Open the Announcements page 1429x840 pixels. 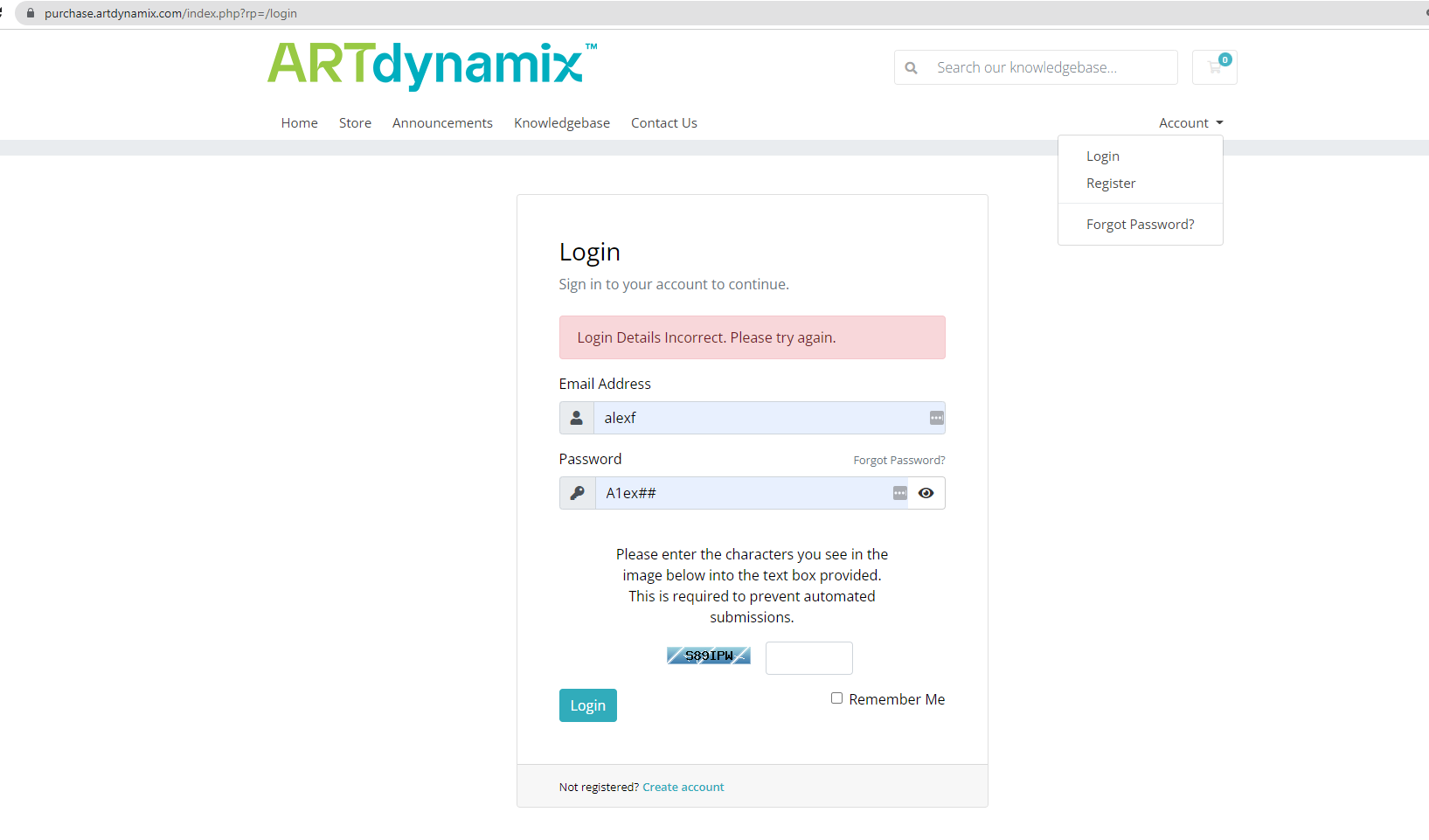pos(442,122)
